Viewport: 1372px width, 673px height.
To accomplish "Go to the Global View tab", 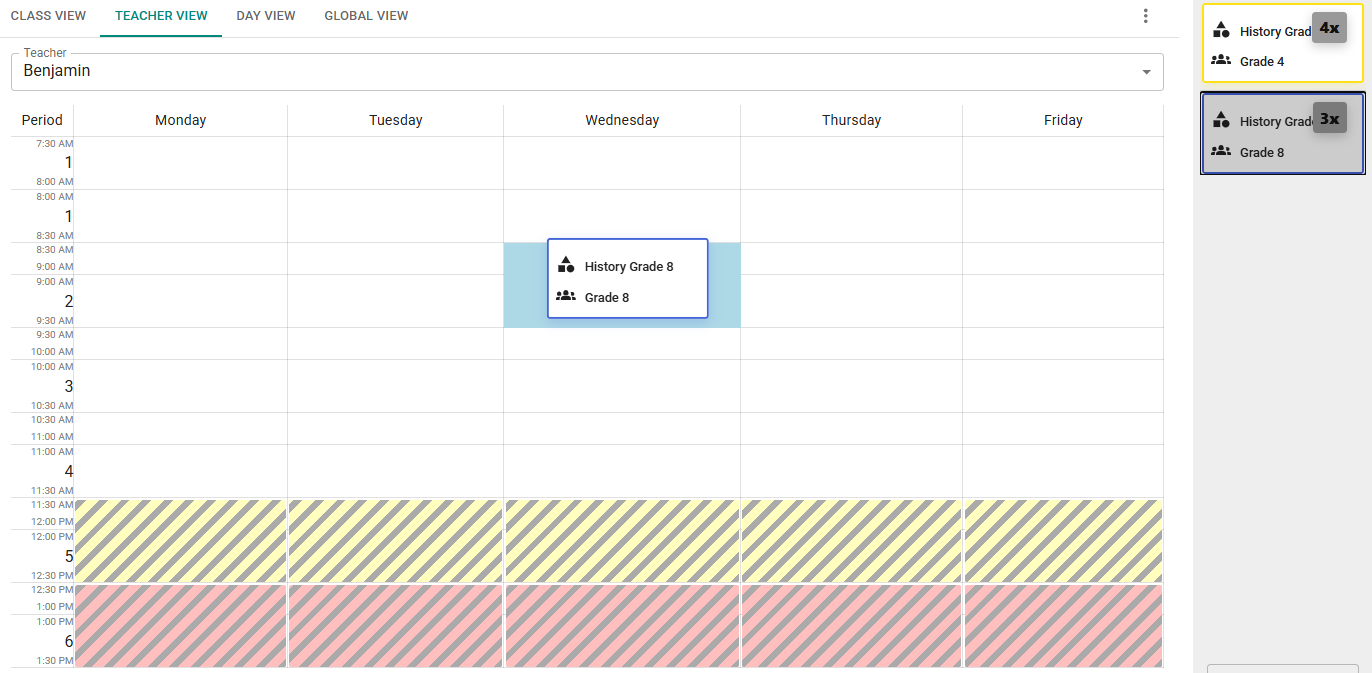I will [x=366, y=16].
